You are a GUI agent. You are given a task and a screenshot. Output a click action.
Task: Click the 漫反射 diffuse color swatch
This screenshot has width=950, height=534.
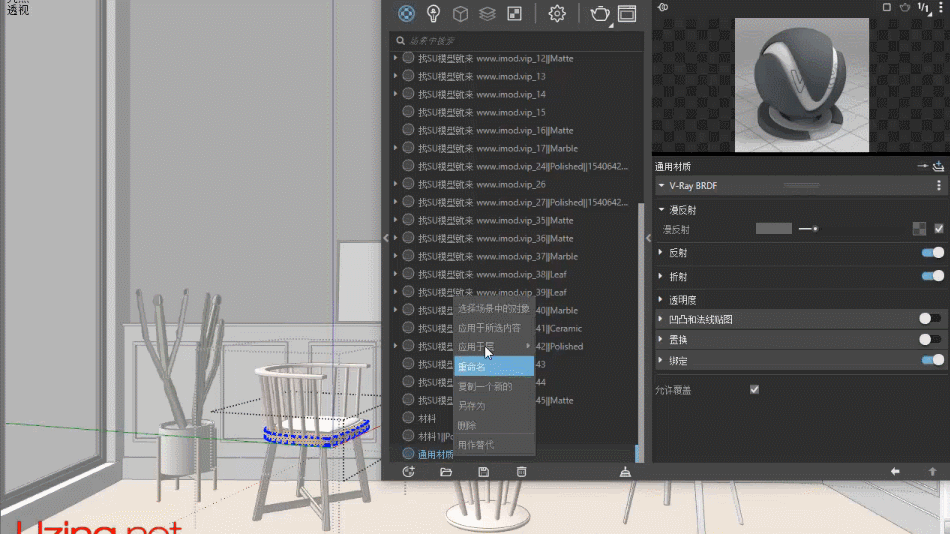point(774,229)
